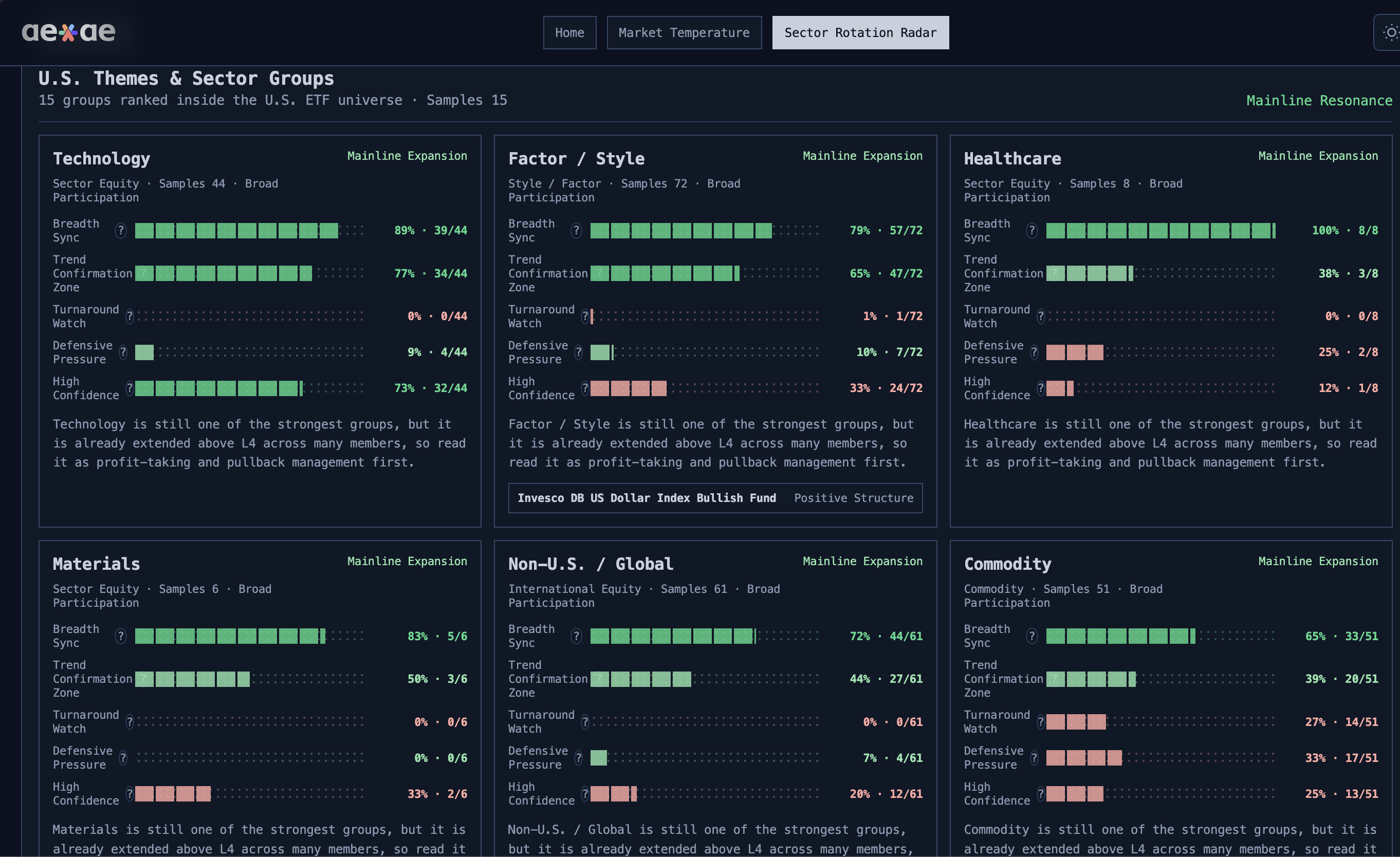Click Factor / Style Mainline Expansion tag
Image resolution: width=1400 pixels, height=857 pixels.
tap(862, 156)
